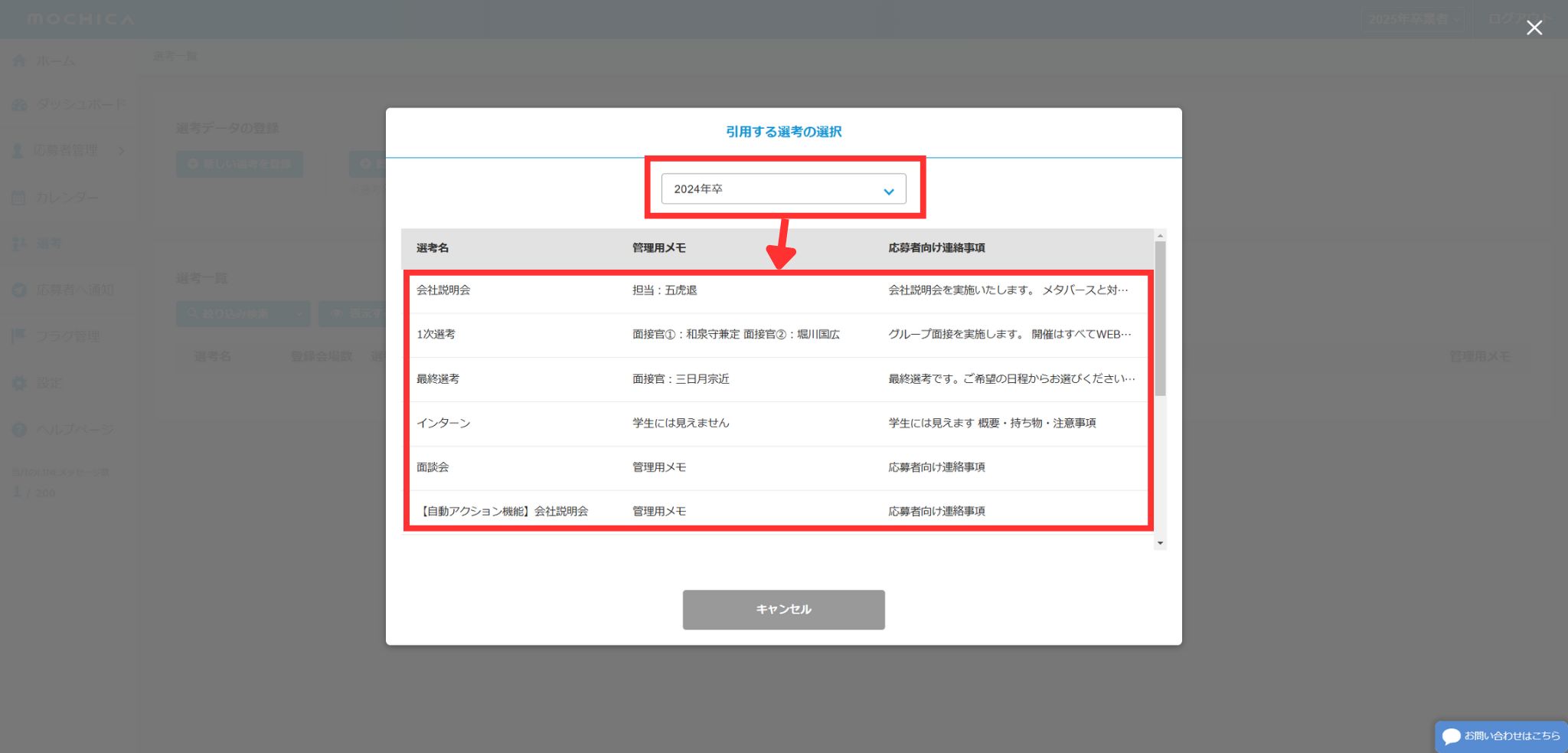
Task: Click the ヘルプページ help icon
Action: (19, 430)
